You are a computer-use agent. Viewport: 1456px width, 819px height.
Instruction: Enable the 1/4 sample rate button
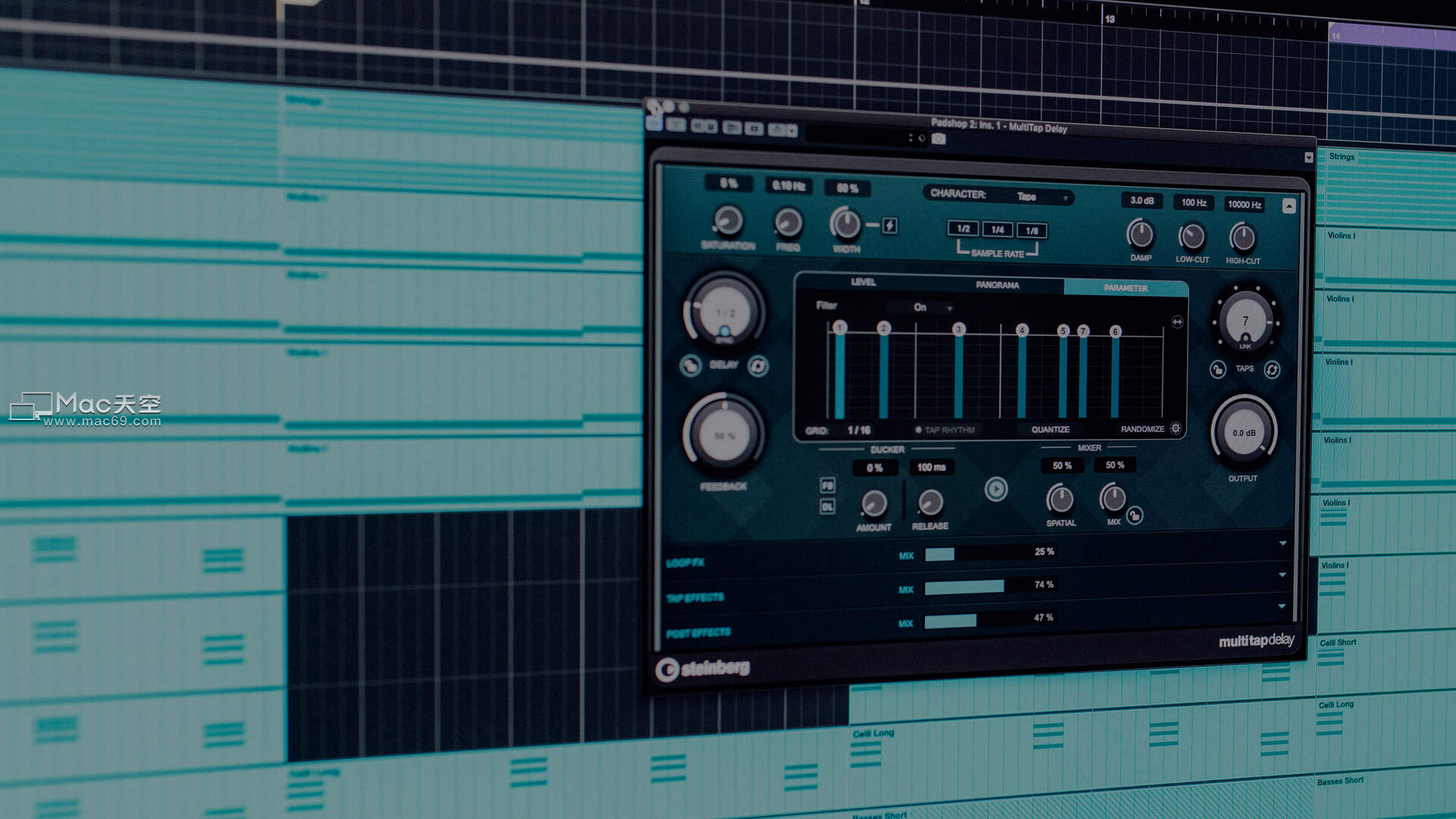click(997, 230)
